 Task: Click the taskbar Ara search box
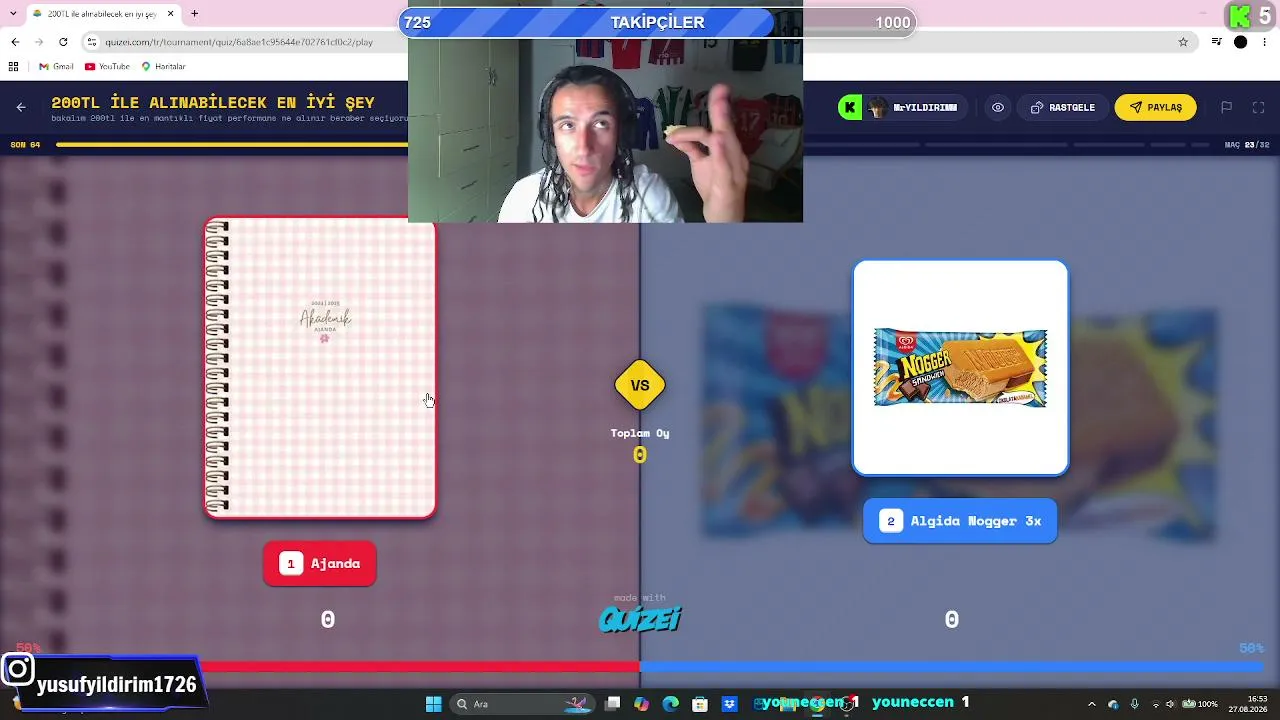(521, 704)
